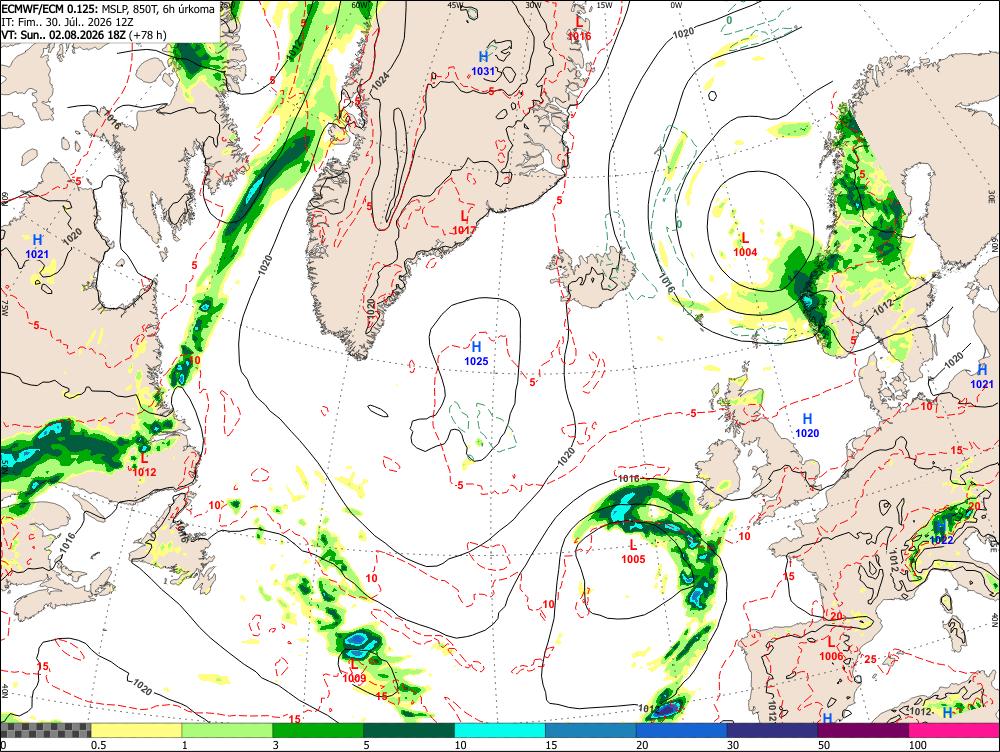Click the 'L 1004' low in the Norwegian Sea
Viewport: 1000px width, 752px height.
[x=745, y=244]
